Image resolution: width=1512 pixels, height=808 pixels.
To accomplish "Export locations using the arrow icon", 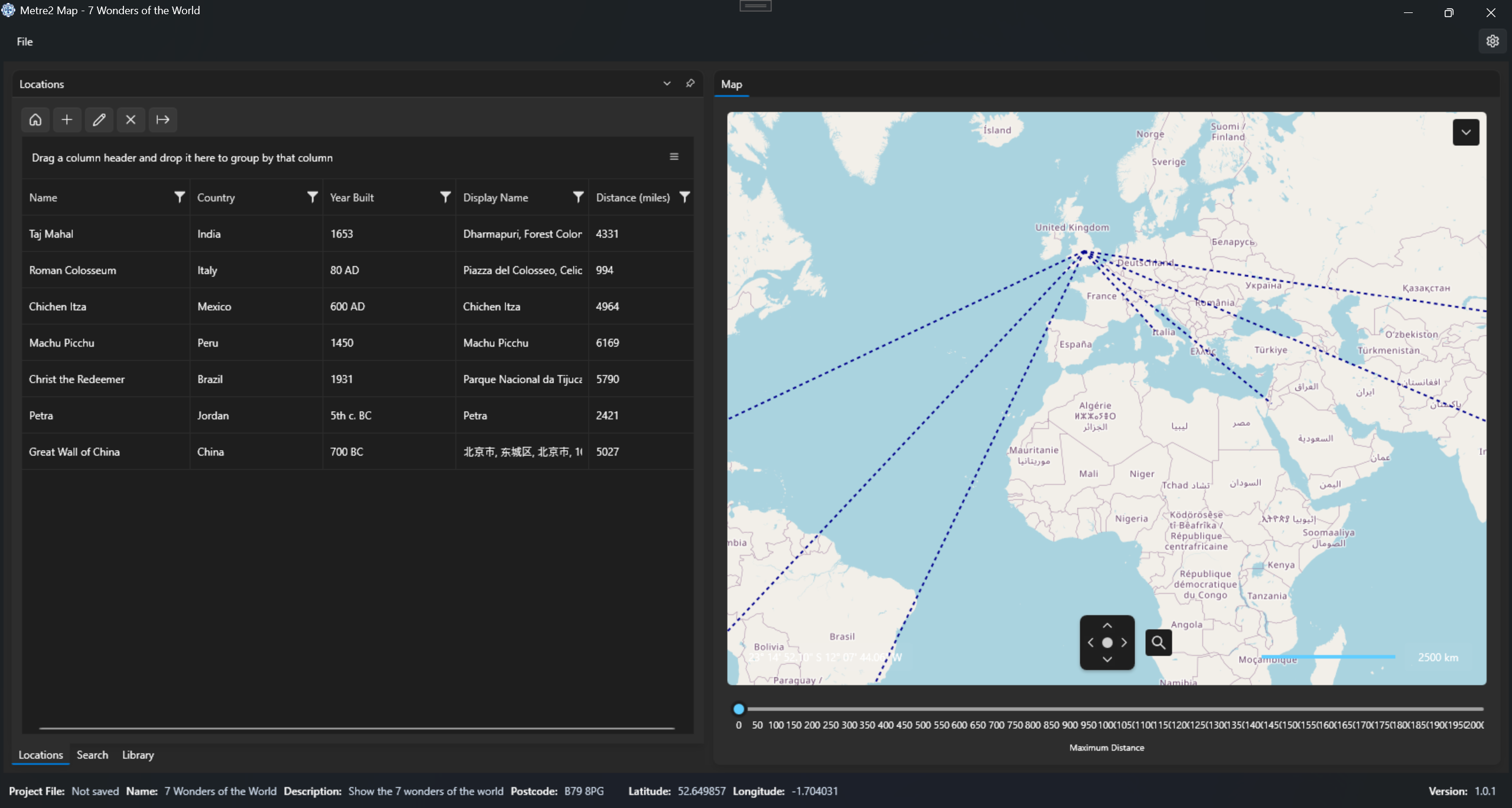I will [162, 119].
